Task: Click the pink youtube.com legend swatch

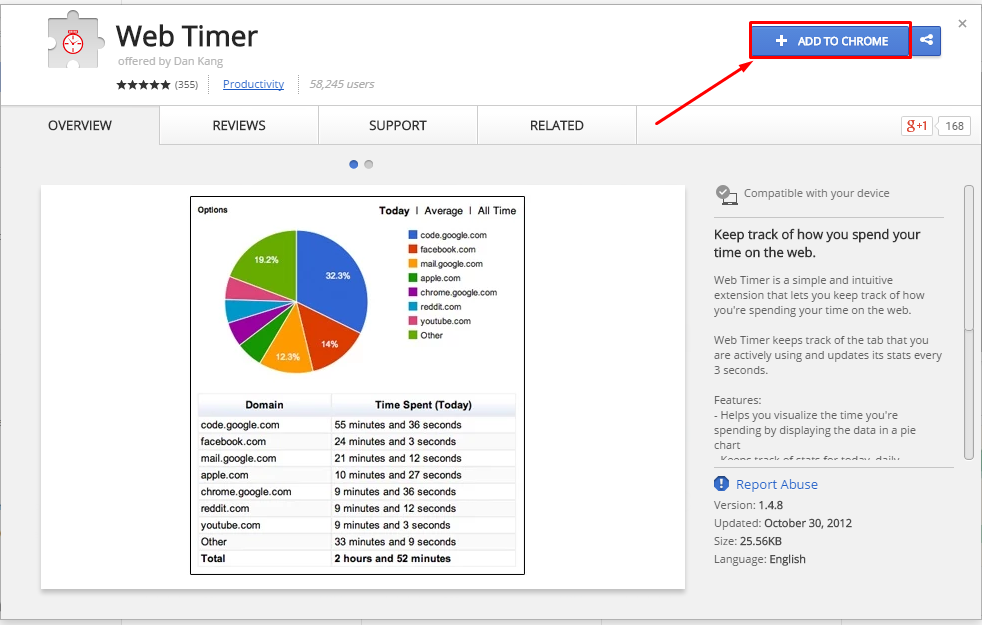Action: point(413,321)
